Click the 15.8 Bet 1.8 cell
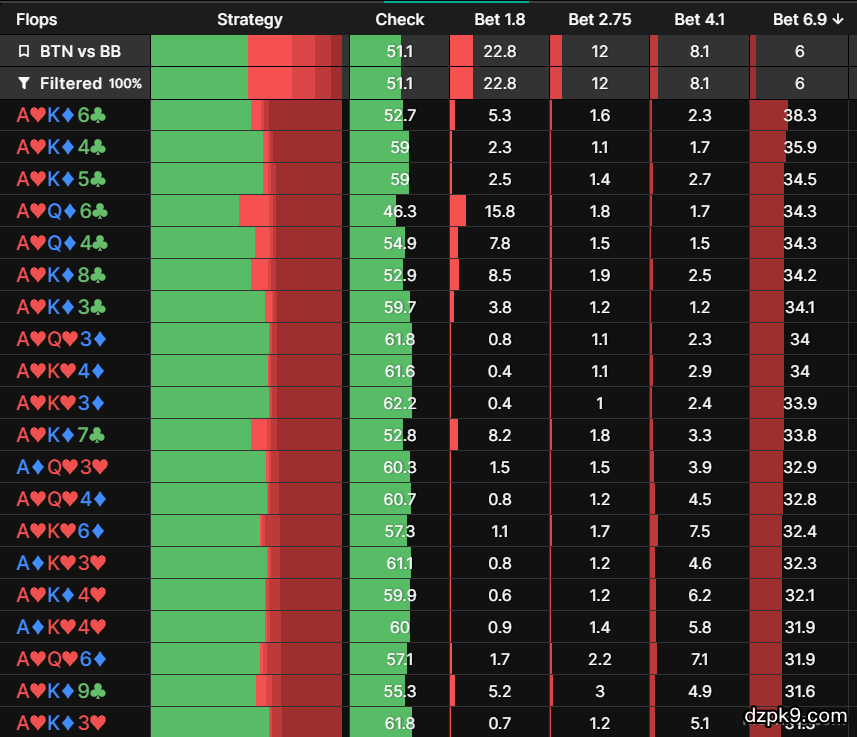Viewport: 857px width, 737px height. (499, 211)
